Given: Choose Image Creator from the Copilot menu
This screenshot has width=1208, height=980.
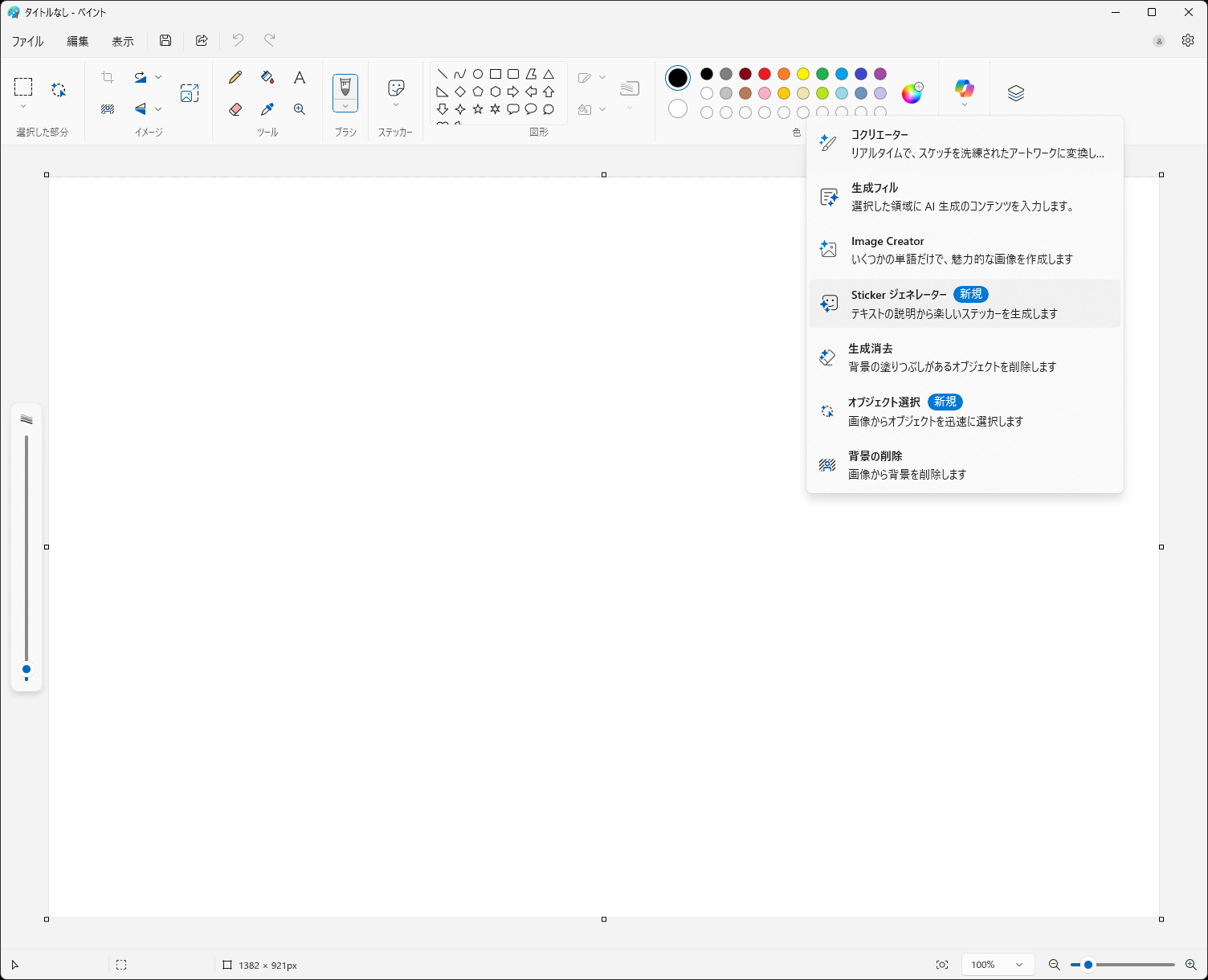Looking at the screenshot, I should click(x=965, y=250).
